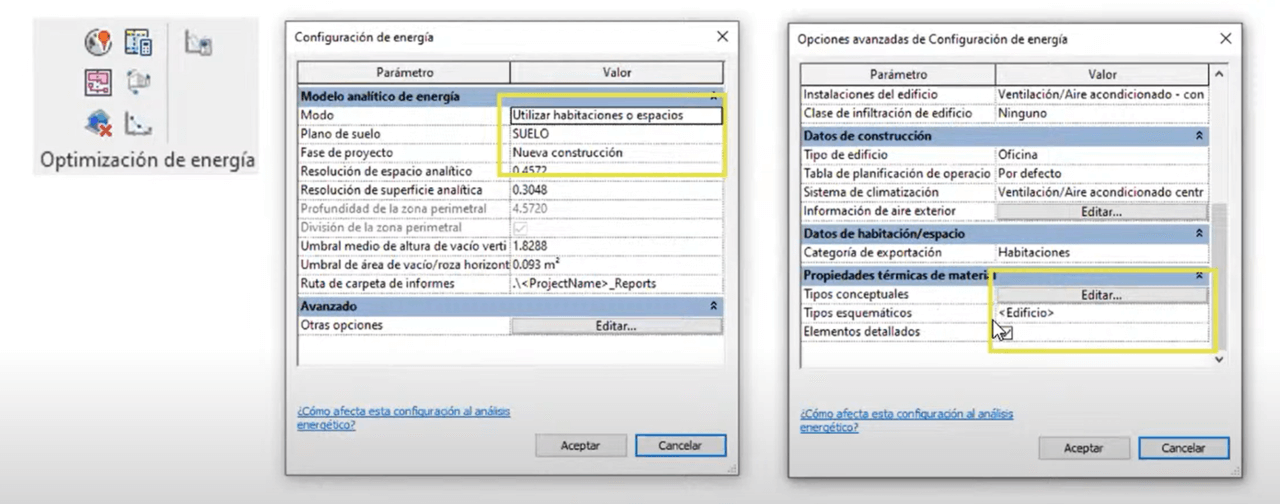The width and height of the screenshot is (1280, 504).
Task: Click the Umbral medio de altura value 1.8288
Action: click(x=615, y=246)
